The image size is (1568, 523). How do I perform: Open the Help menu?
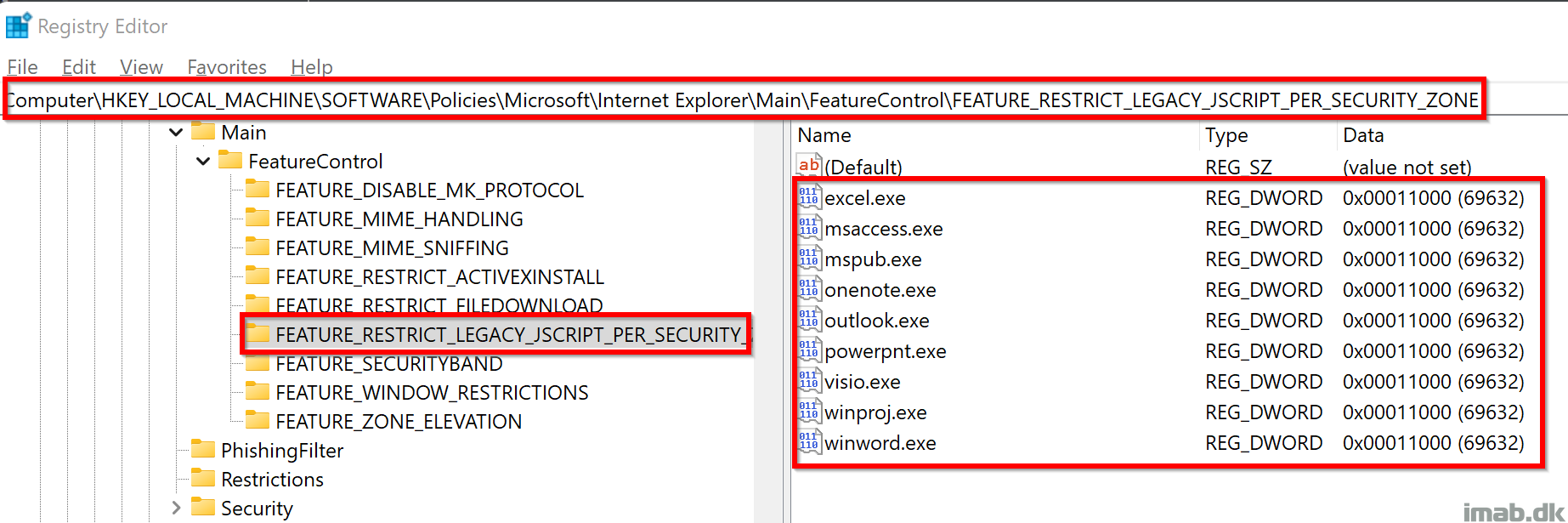[x=312, y=67]
